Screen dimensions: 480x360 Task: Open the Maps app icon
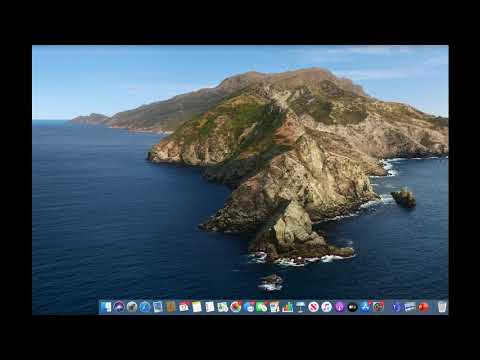[x=223, y=307]
